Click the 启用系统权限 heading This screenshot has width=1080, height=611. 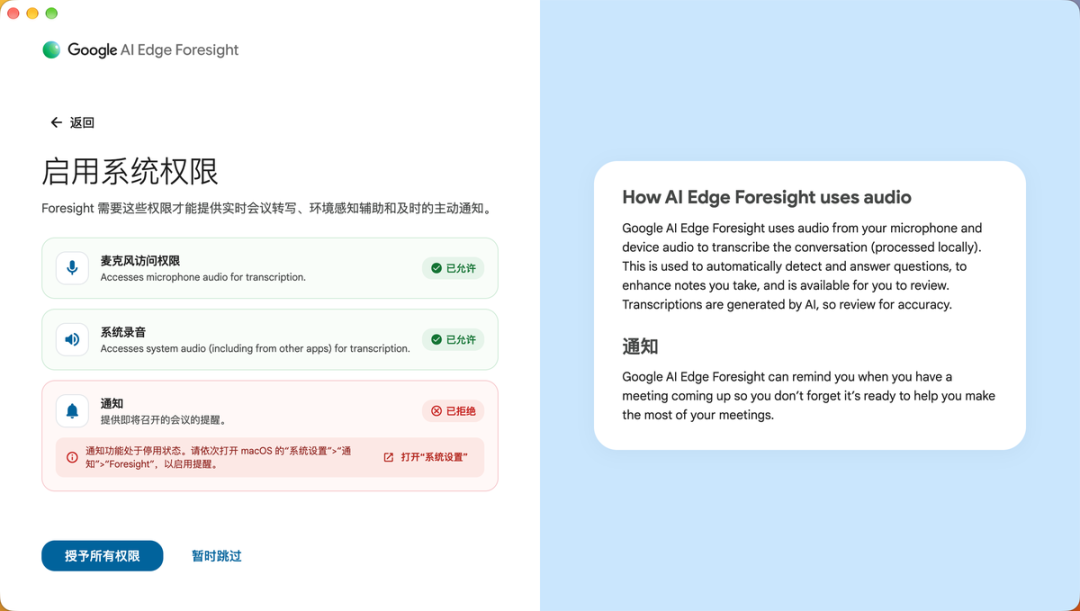pyautogui.click(x=129, y=172)
